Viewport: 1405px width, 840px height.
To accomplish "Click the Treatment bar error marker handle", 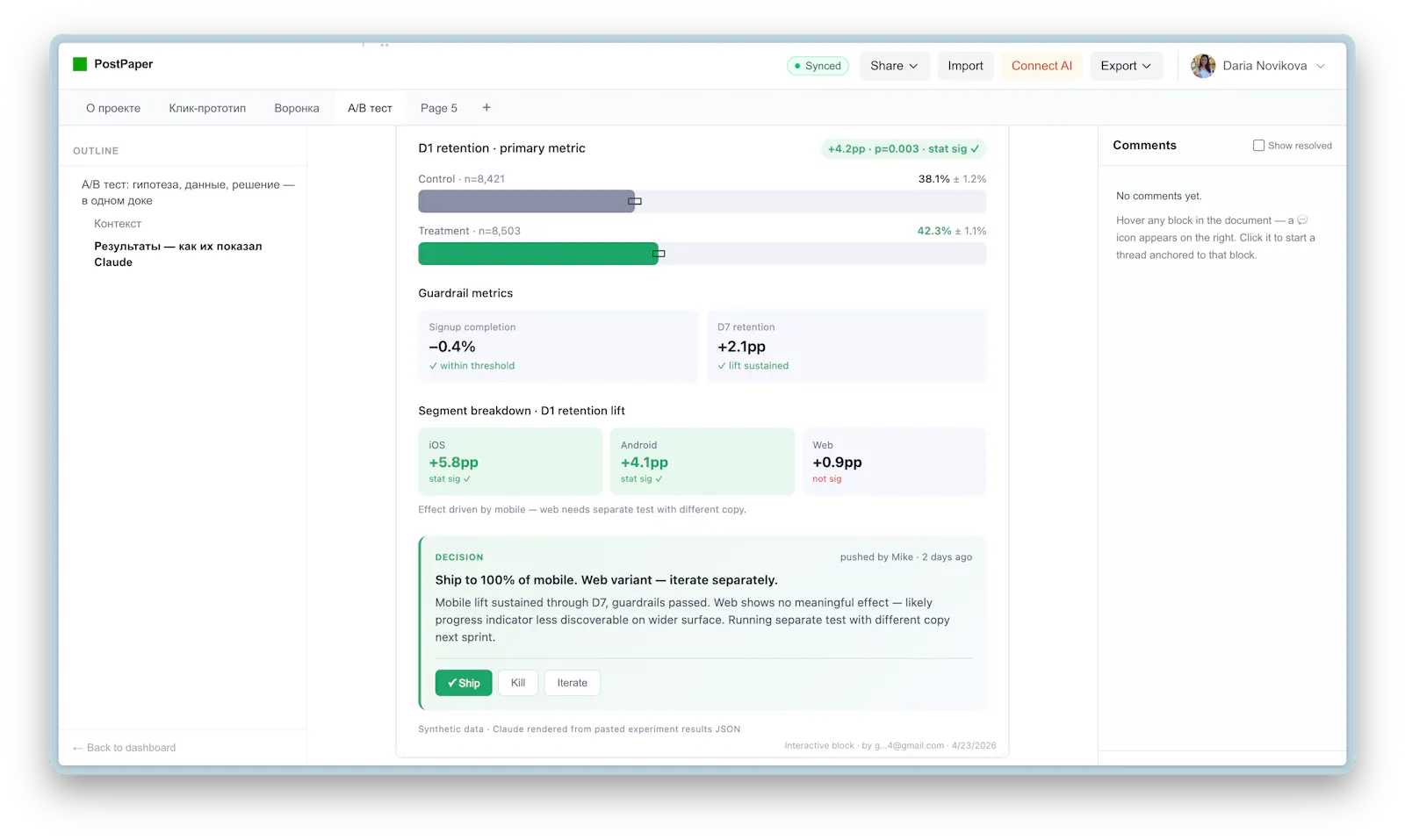I will pyautogui.click(x=659, y=254).
